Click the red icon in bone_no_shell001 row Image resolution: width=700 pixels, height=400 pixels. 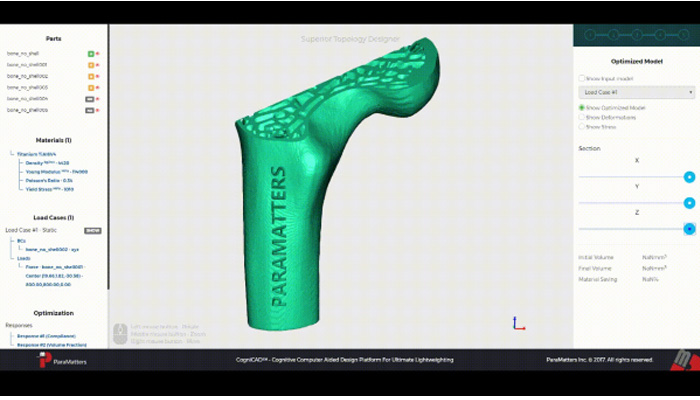[x=98, y=65]
